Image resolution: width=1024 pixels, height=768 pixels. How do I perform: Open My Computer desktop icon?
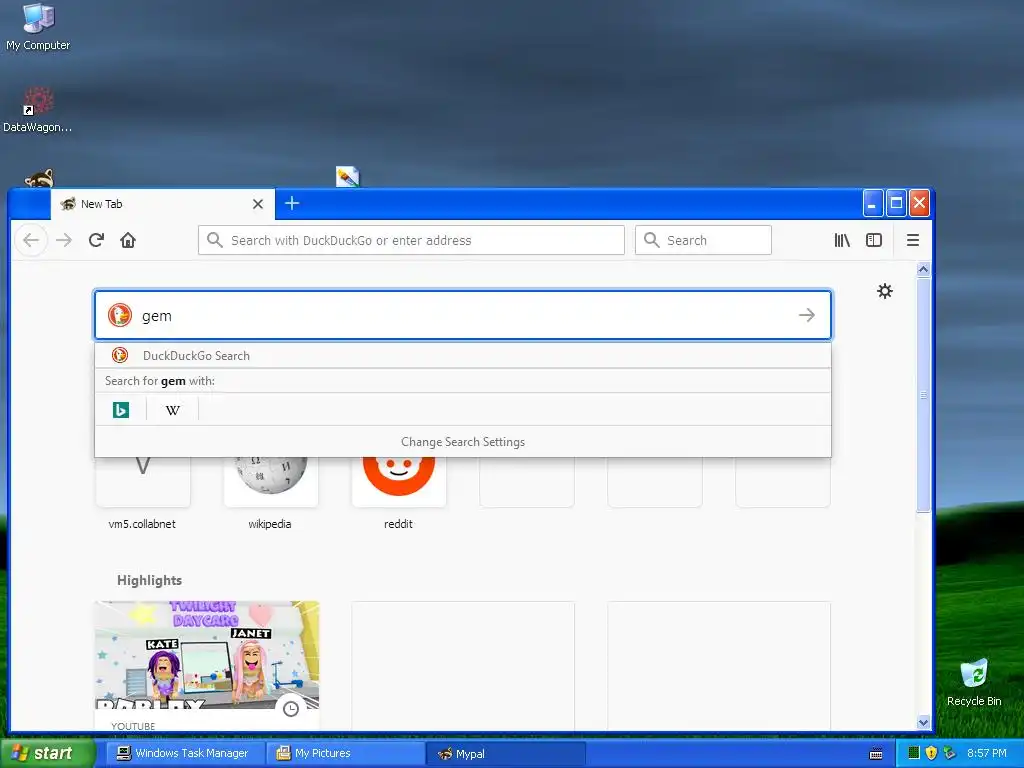38,27
